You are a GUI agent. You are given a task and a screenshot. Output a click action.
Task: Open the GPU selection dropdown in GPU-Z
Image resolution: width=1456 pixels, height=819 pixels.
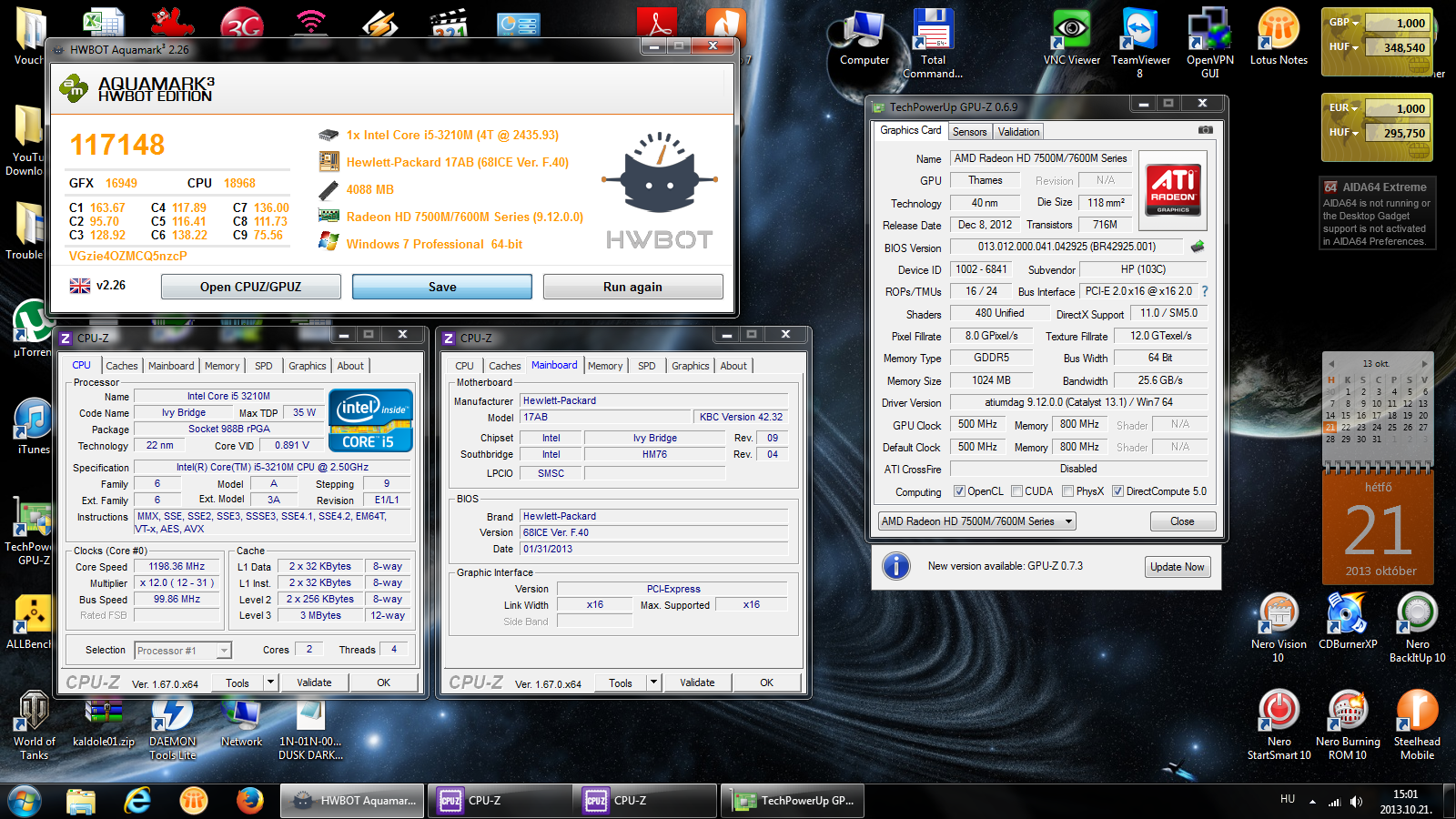(976, 521)
